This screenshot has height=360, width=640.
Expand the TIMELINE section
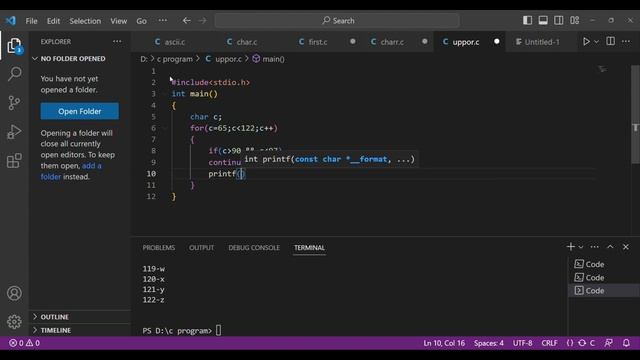click(80, 330)
